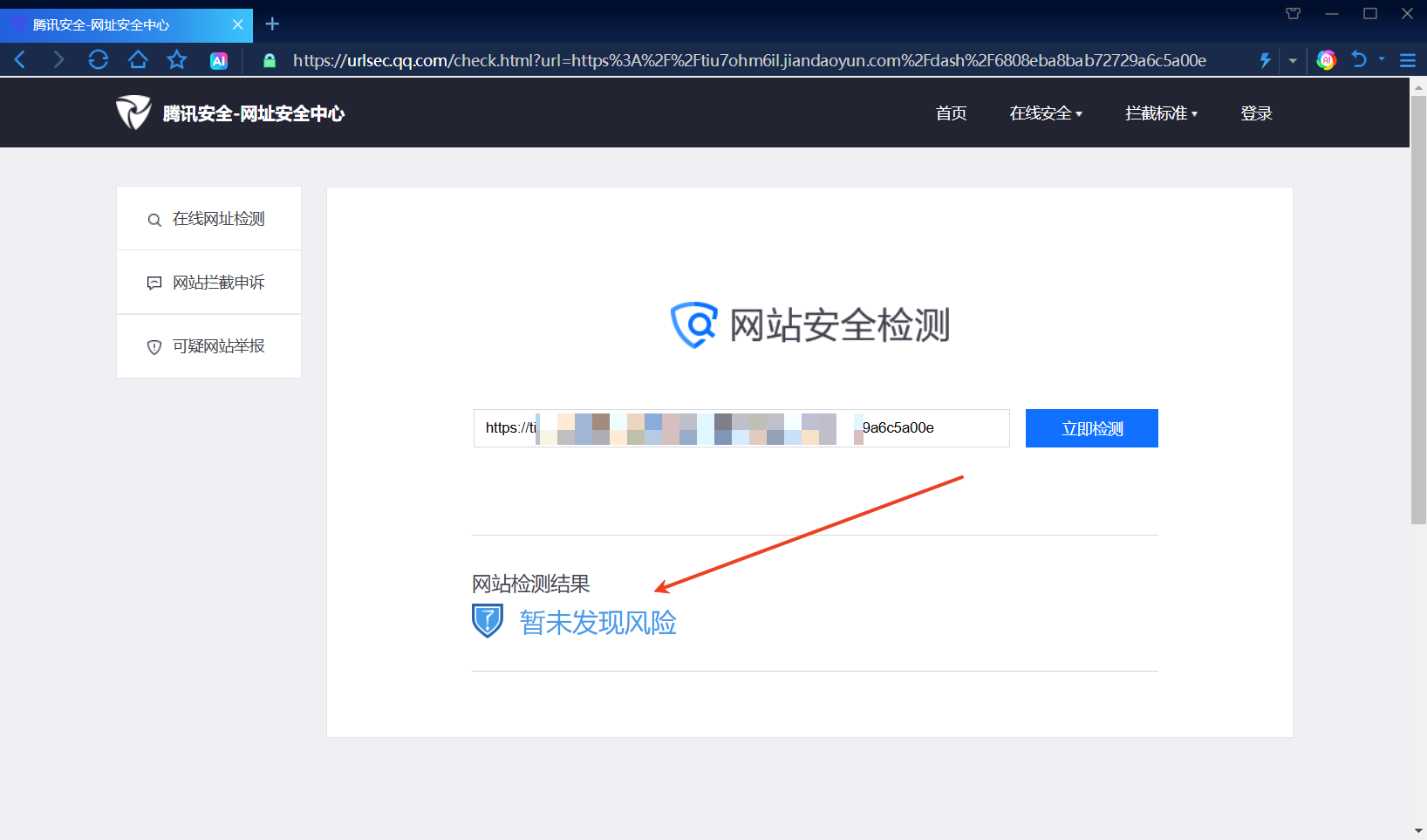Expand the 在线安全 dropdown menu
Viewport: 1427px width, 840px height.
click(1046, 113)
